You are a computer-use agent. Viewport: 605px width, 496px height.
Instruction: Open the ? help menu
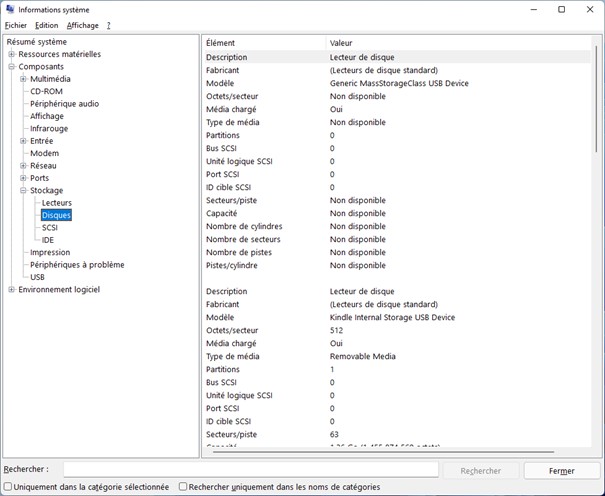pos(108,25)
